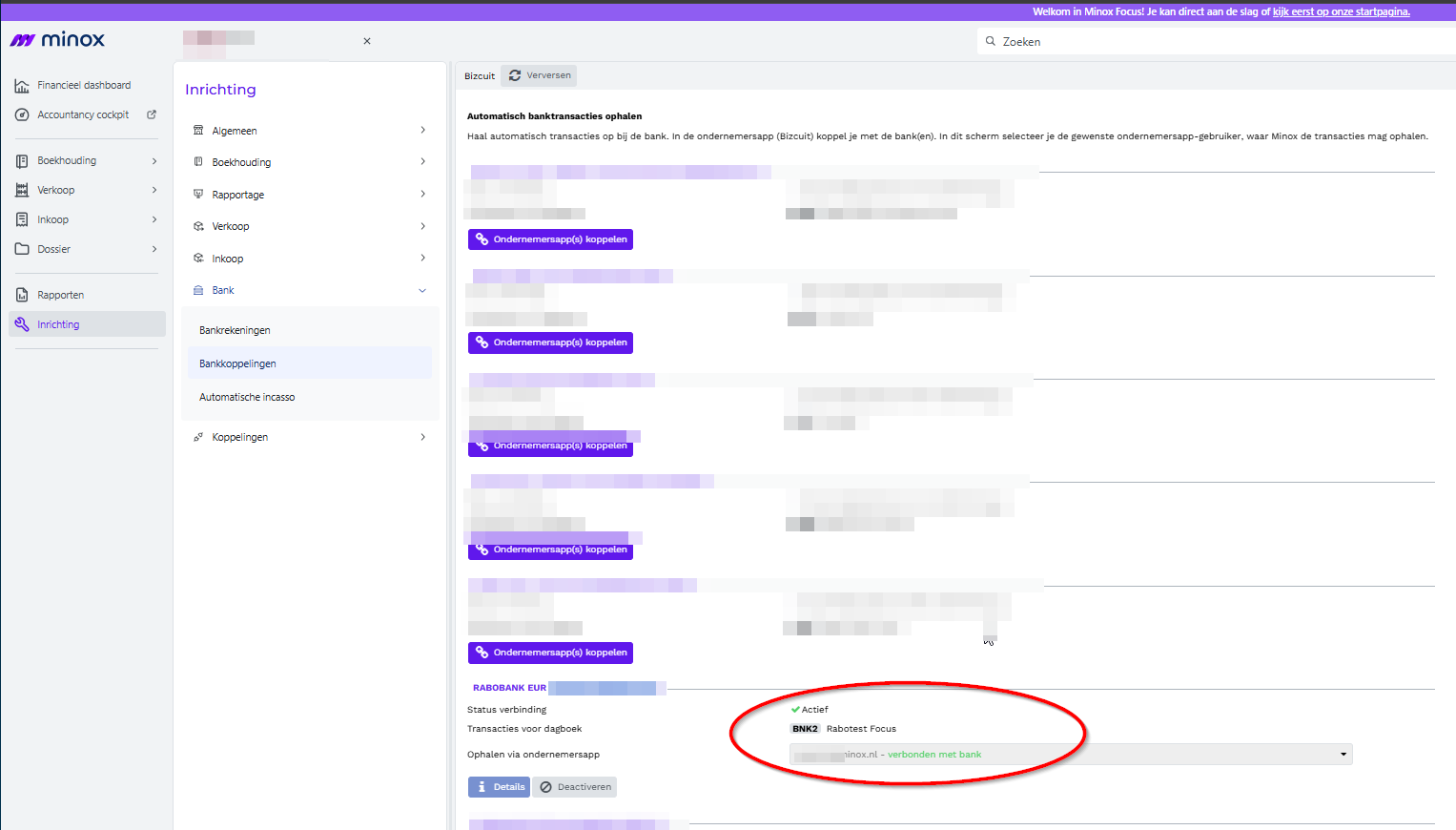Expand Inkoop chevron in the main sidebar
The width and height of the screenshot is (1456, 830).
pyautogui.click(x=154, y=219)
